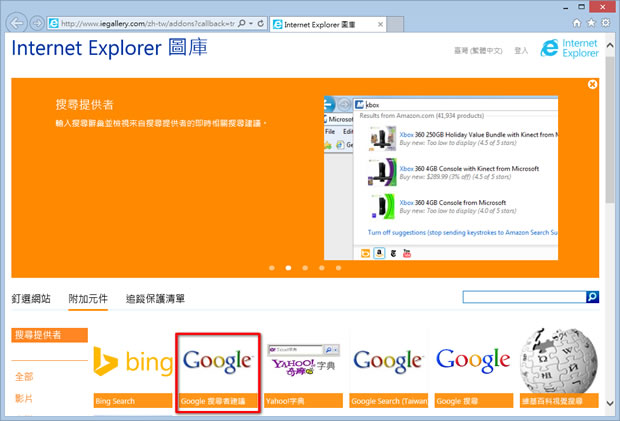Open the 臺灣 (繁體中文) region link

[x=478, y=51]
